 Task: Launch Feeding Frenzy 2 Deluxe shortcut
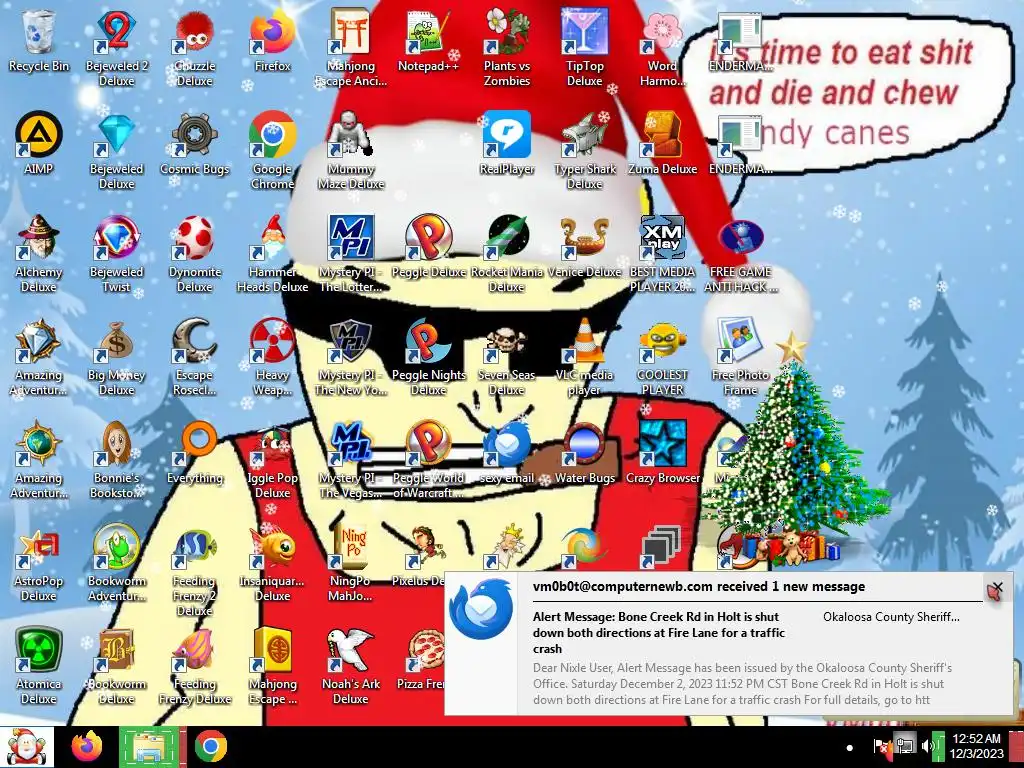point(195,569)
